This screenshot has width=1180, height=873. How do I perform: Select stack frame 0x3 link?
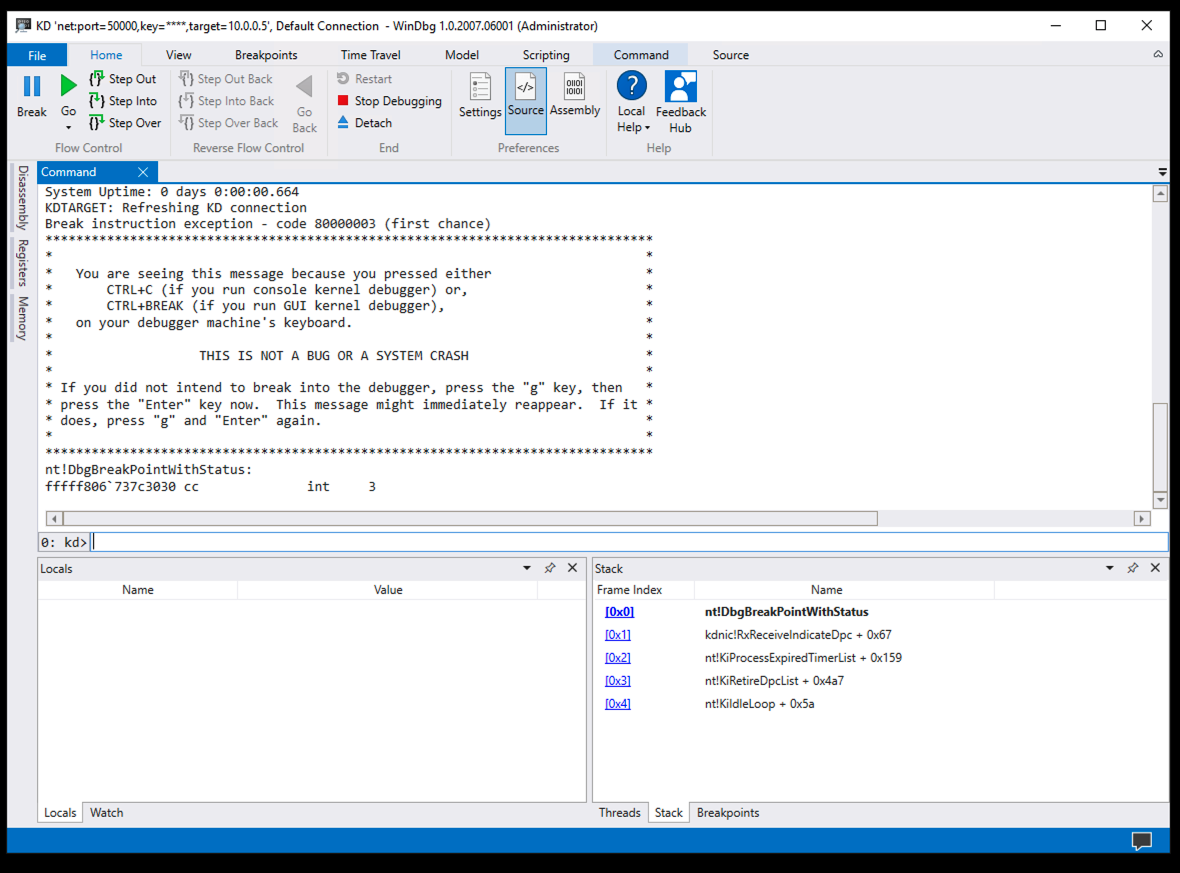pos(618,681)
